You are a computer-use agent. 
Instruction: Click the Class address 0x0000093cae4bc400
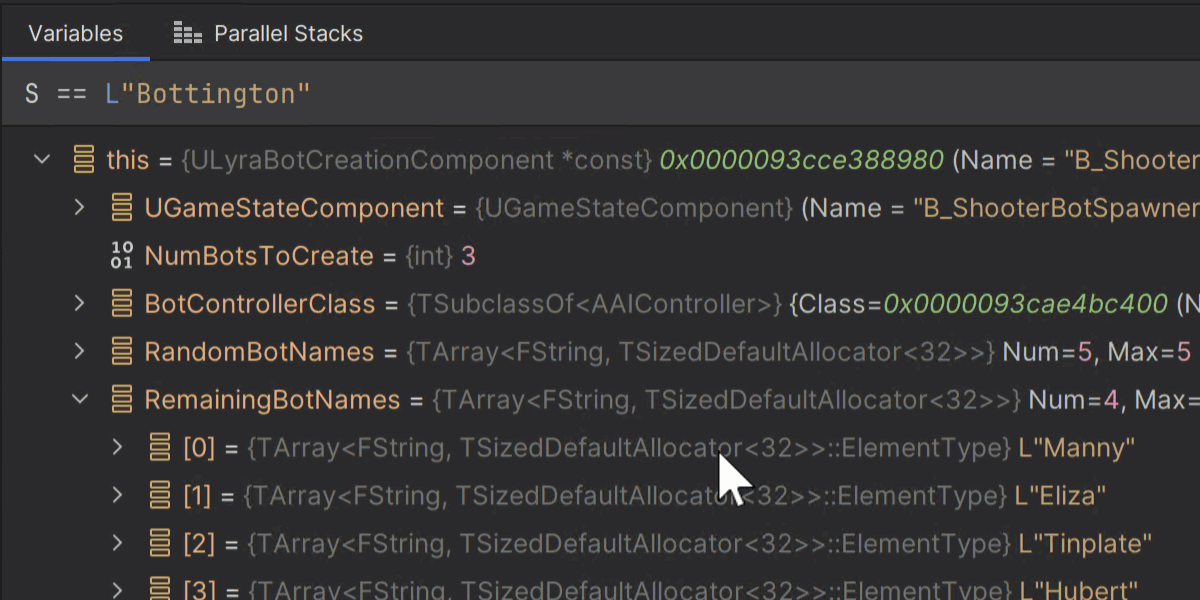pos(1025,304)
